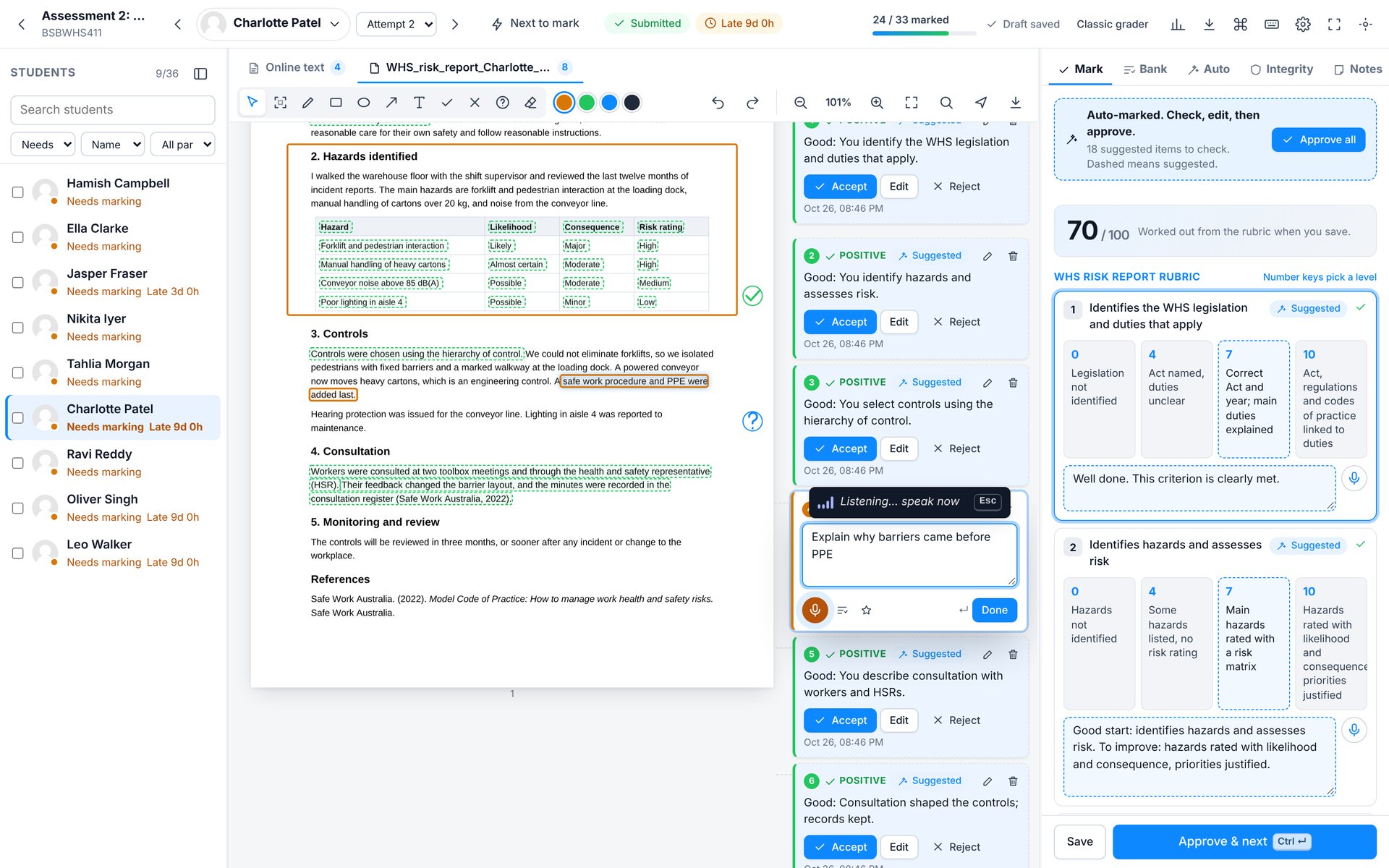Toggle the student list sidebar panel
Image resolution: width=1389 pixels, height=868 pixels.
coord(201,73)
